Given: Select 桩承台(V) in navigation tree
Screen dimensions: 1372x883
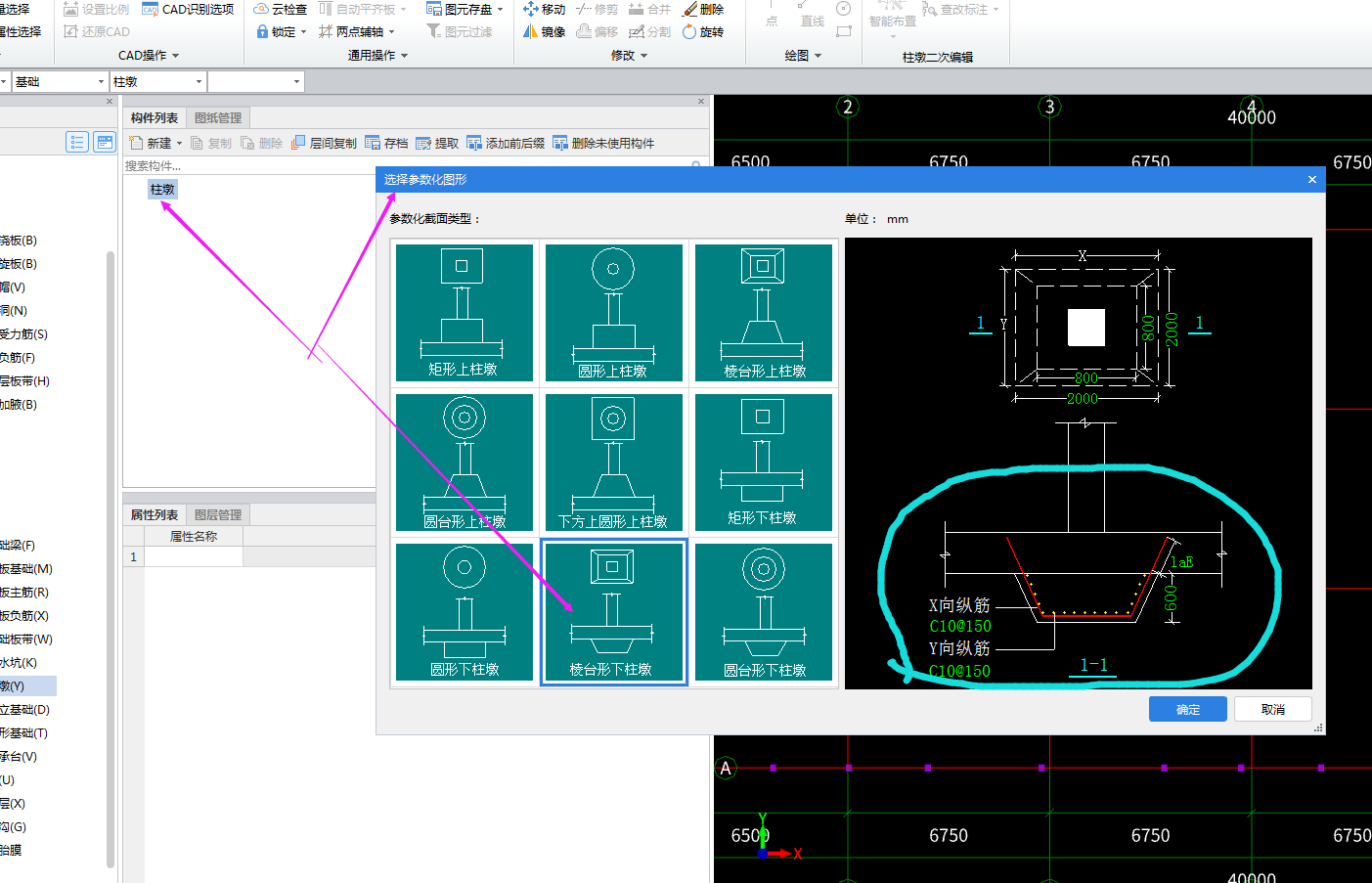Looking at the screenshot, I should (19, 757).
